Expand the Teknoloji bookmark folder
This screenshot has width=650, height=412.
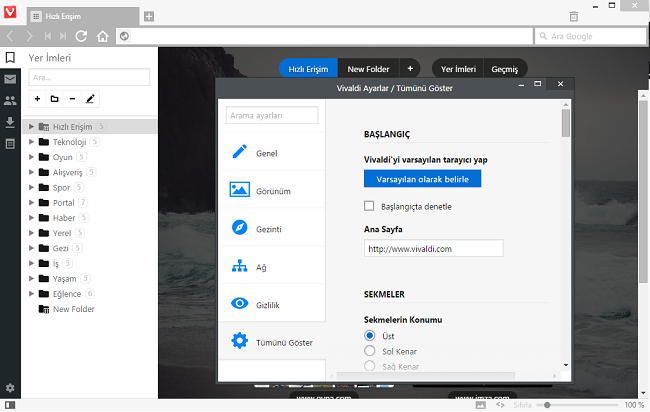(32, 142)
